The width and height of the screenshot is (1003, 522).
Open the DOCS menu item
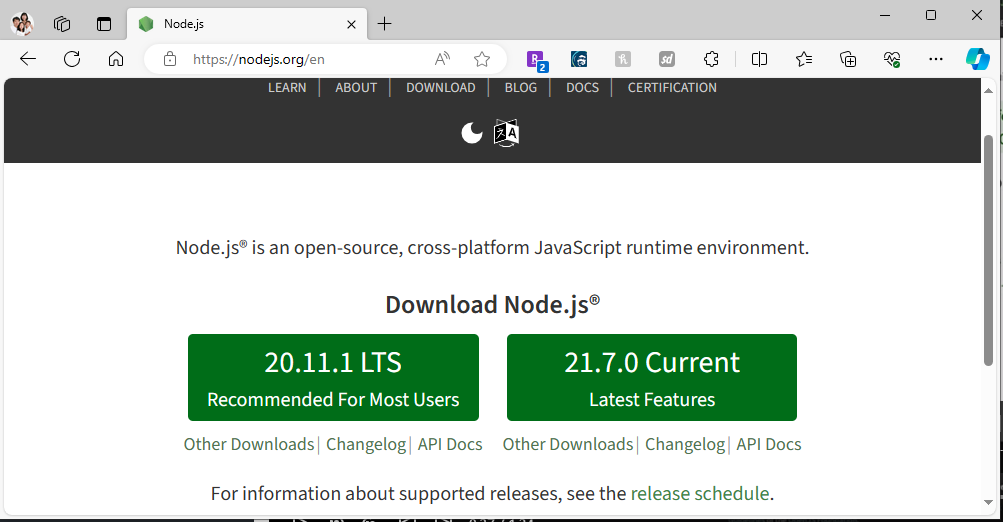582,88
